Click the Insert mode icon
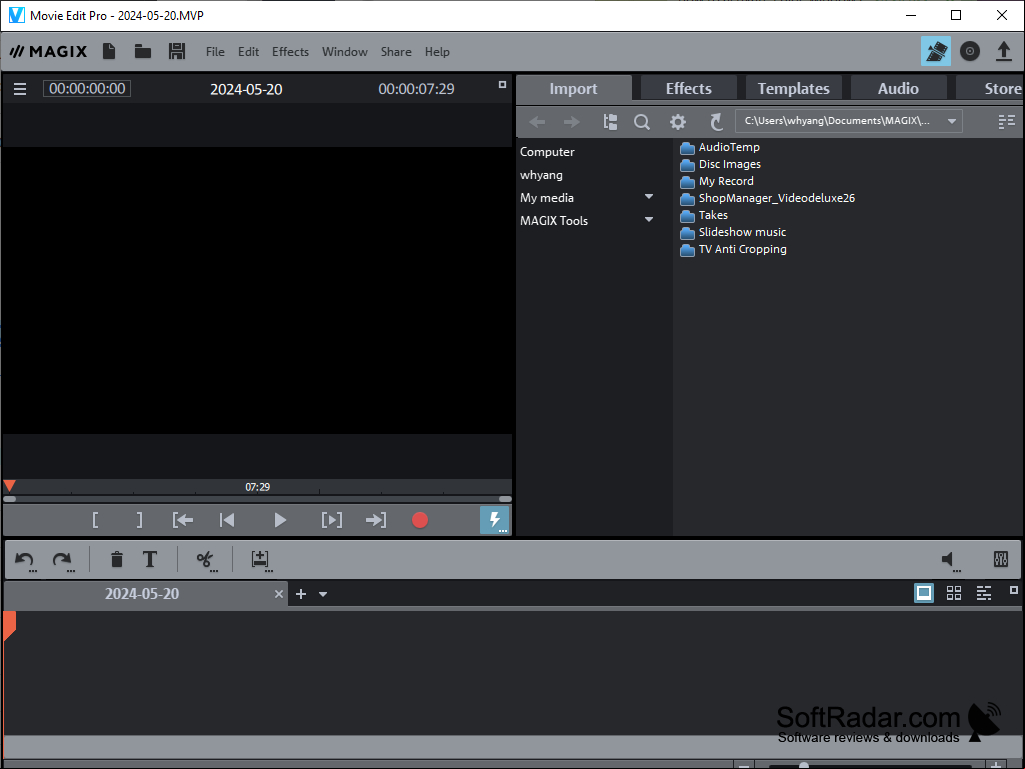 261,560
